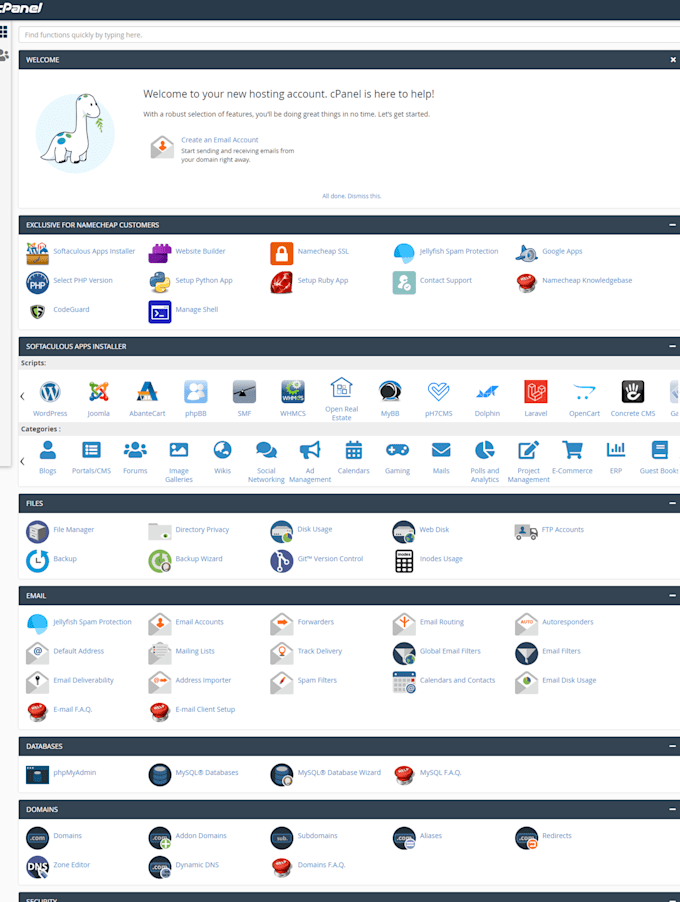
Task: Open Setup Python App icon
Action: point(160,282)
